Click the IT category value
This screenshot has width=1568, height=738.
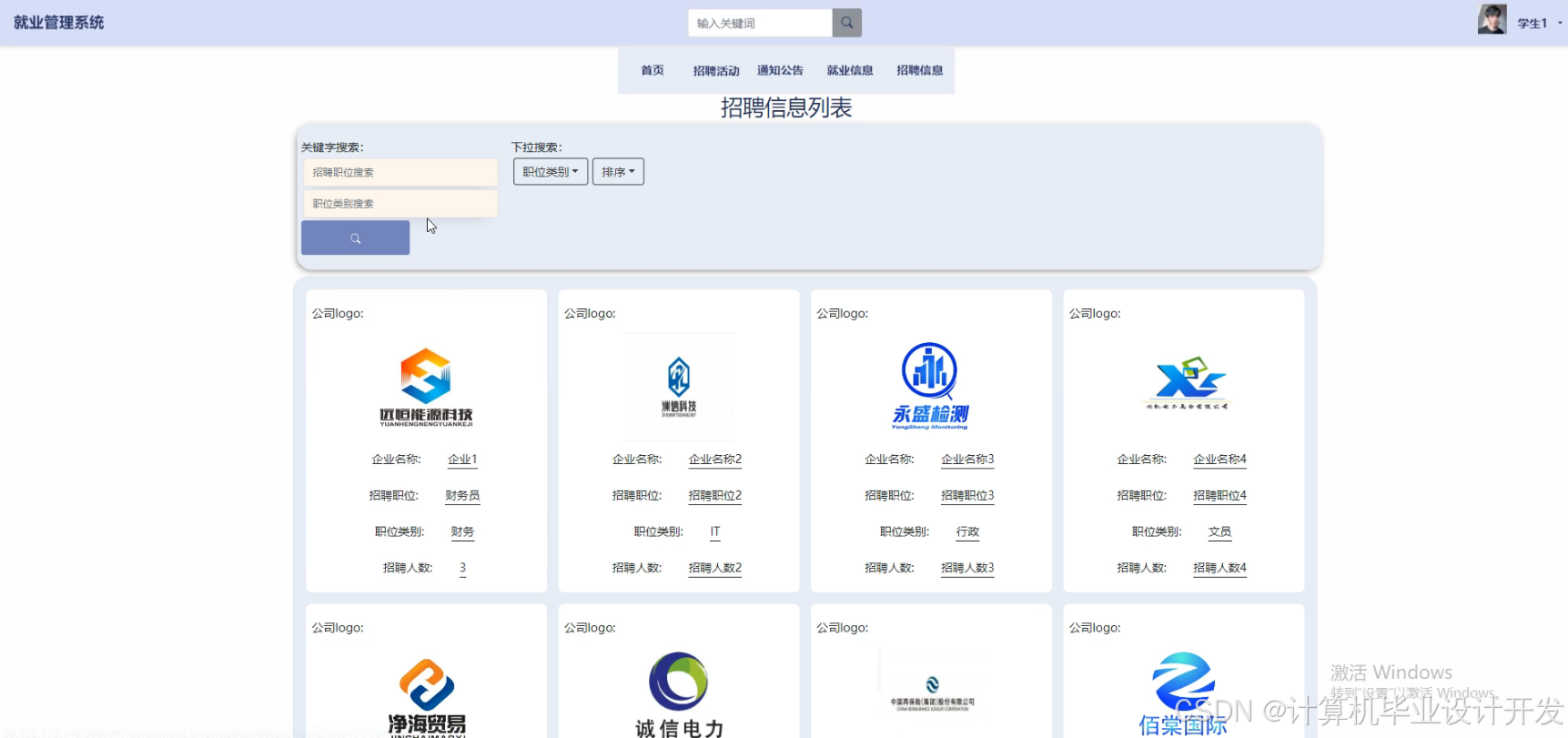coord(715,531)
